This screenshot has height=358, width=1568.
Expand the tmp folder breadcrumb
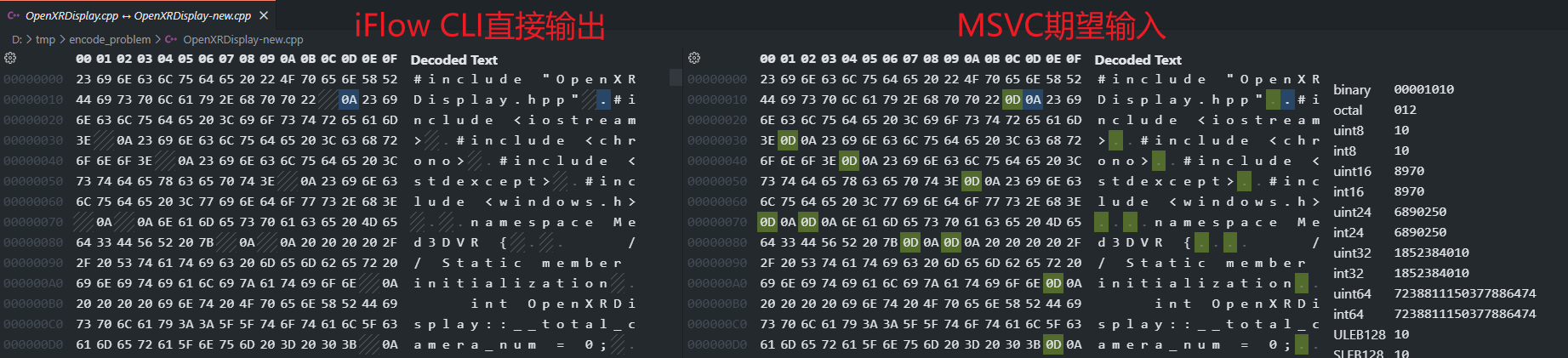[x=45, y=39]
